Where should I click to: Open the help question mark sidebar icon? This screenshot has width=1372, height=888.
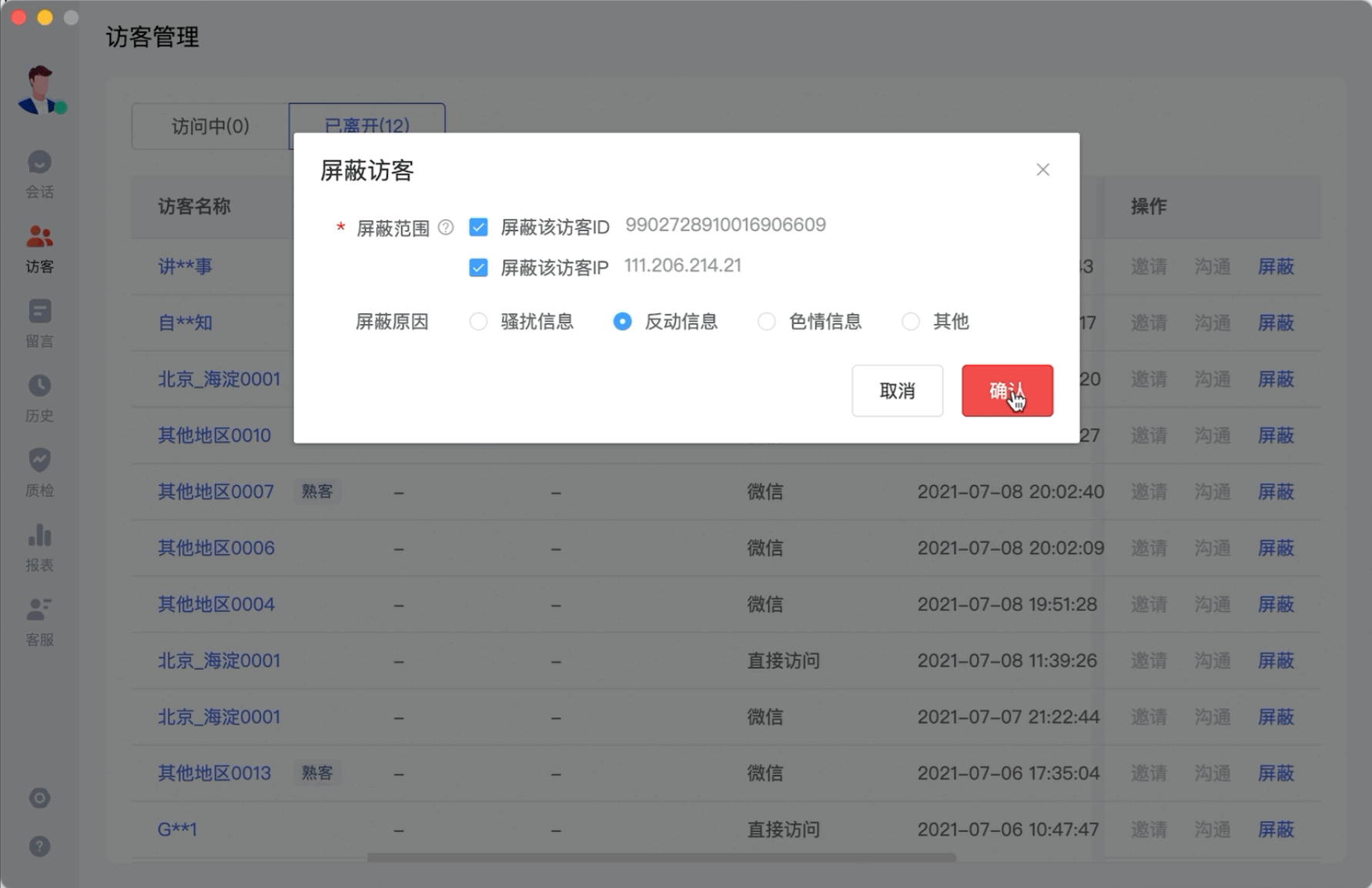39,846
